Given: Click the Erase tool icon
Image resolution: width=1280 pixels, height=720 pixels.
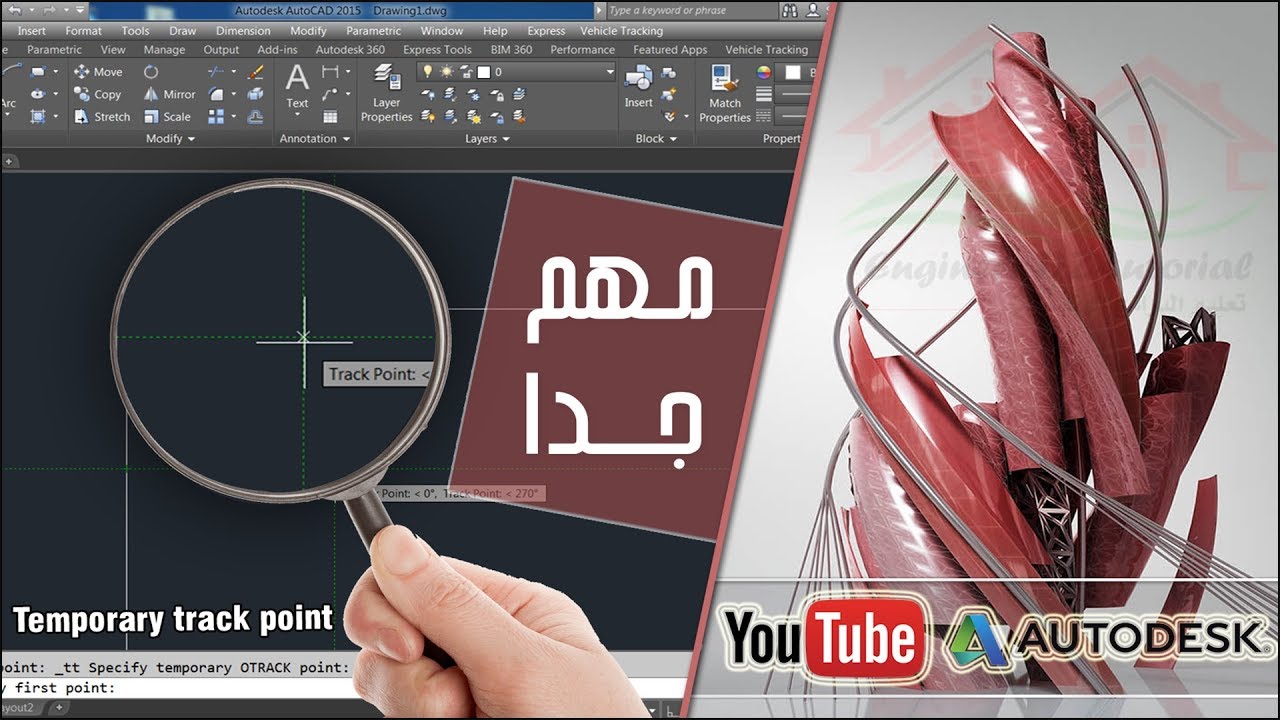Looking at the screenshot, I should (255, 72).
